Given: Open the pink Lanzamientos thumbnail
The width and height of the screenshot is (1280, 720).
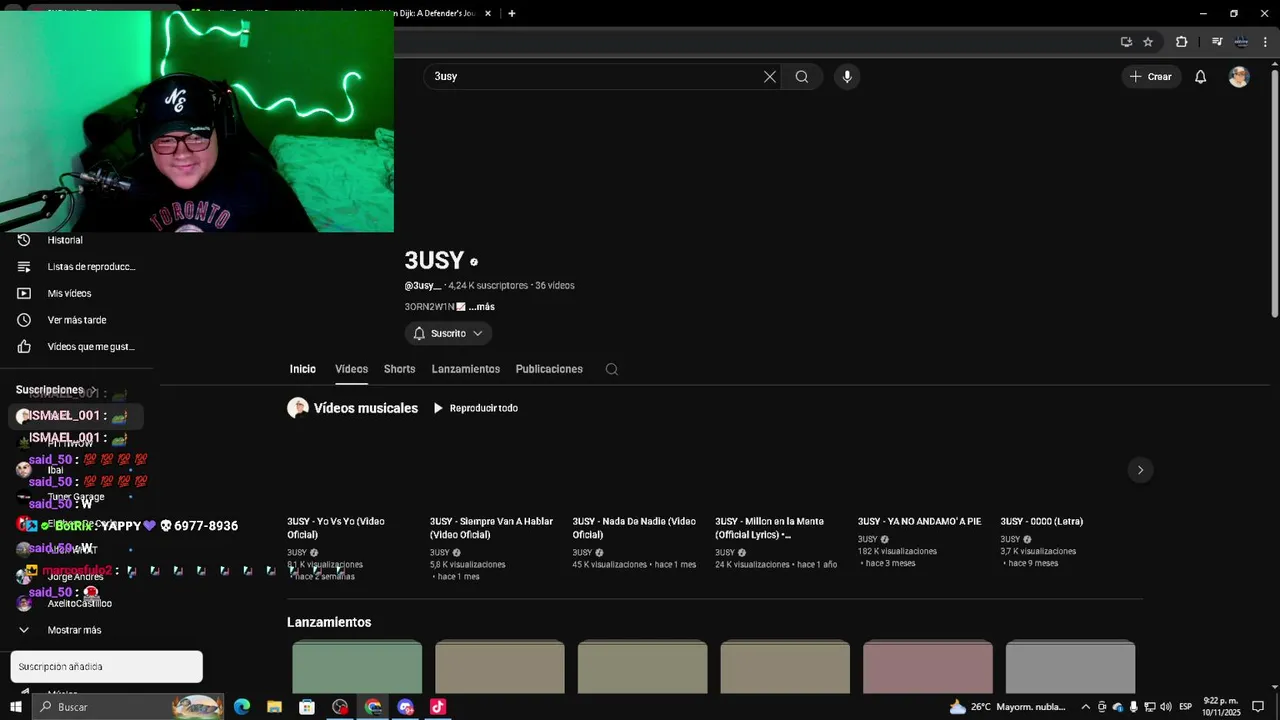Looking at the screenshot, I should (x=928, y=667).
